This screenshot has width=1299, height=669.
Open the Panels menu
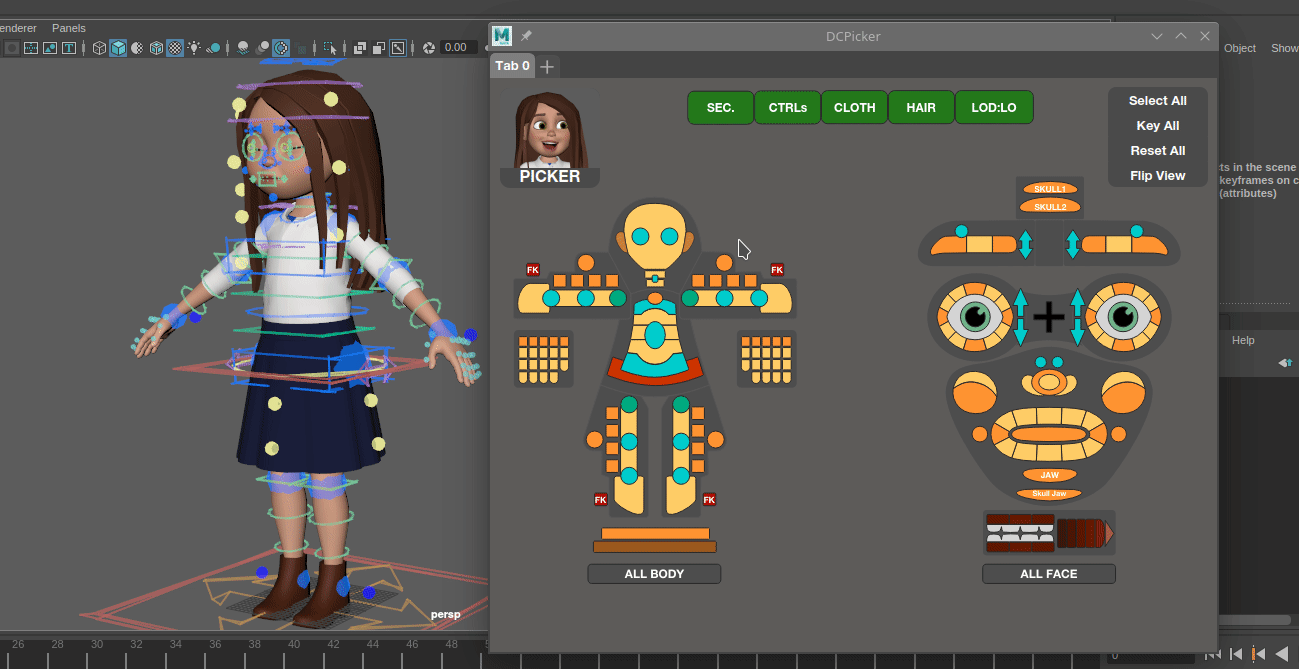point(69,28)
